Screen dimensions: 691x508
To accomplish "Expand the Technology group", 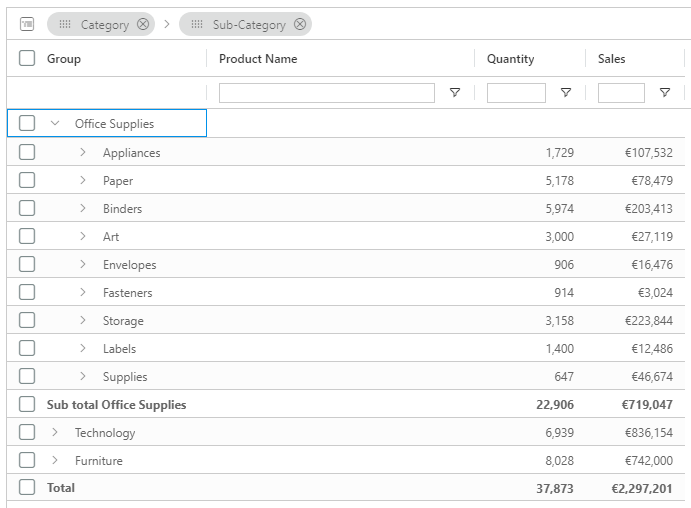I will (55, 433).
